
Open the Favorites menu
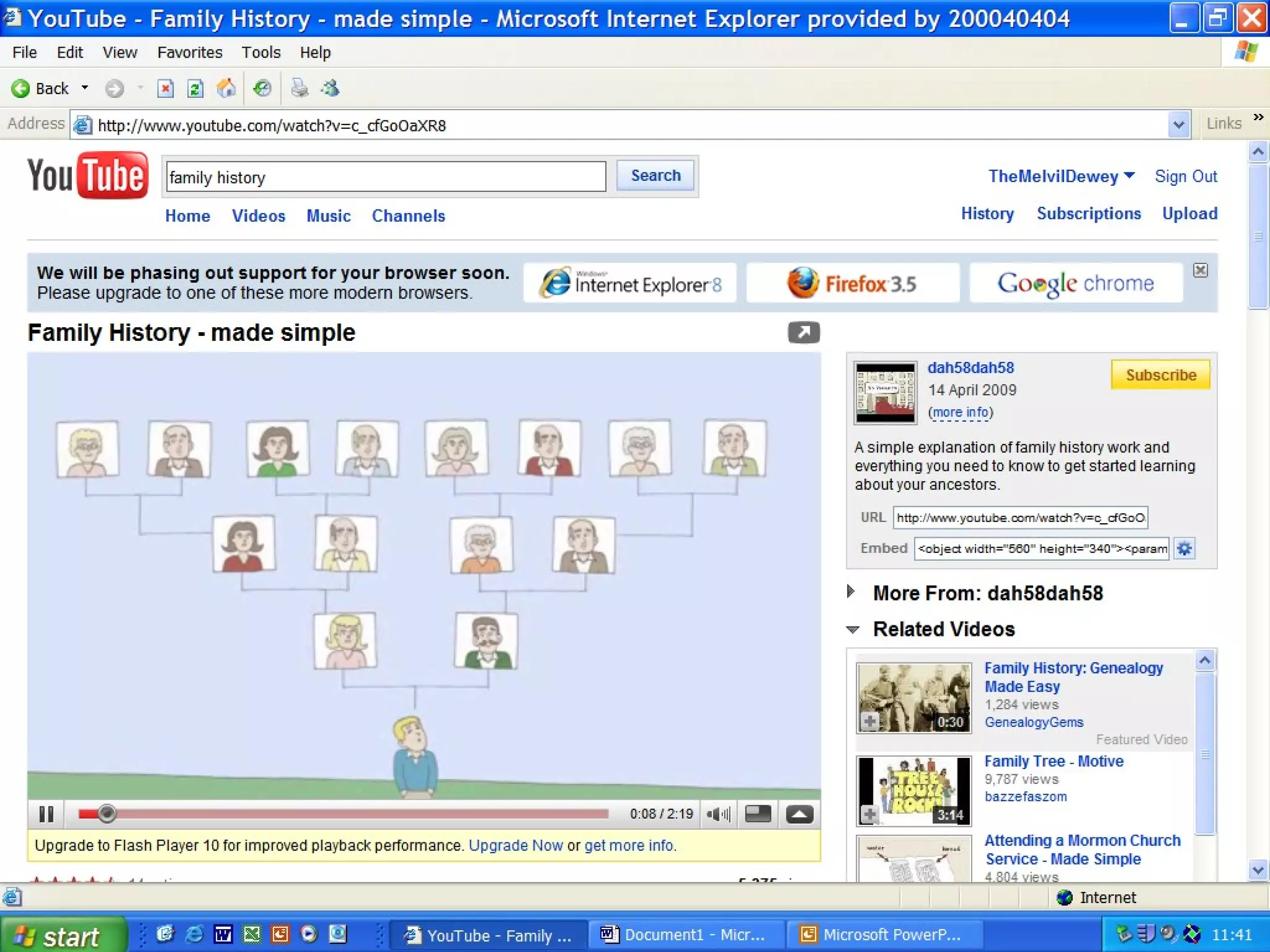[190, 53]
